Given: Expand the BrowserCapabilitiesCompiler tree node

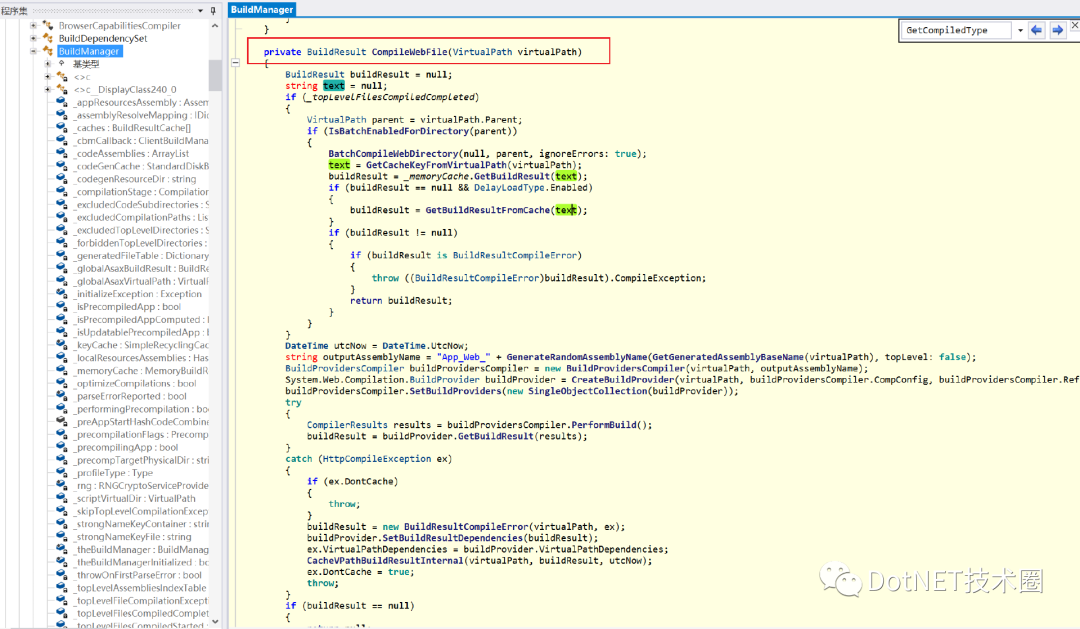Looking at the screenshot, I should pyautogui.click(x=33, y=25).
